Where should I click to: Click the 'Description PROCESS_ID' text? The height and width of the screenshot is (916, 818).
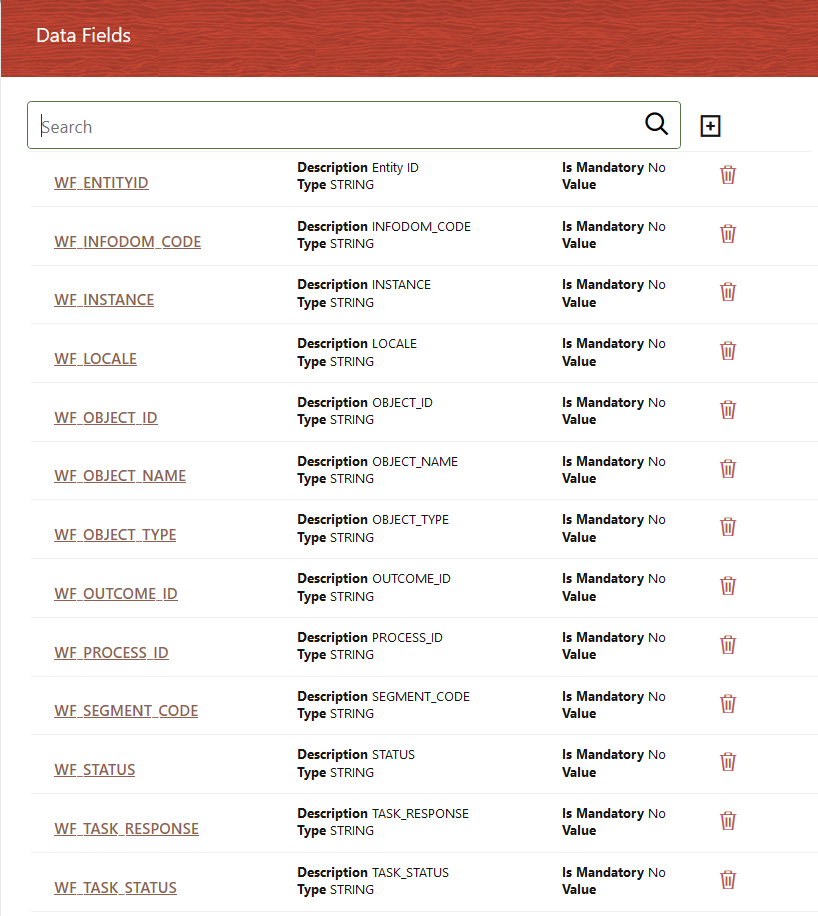[x=370, y=637]
